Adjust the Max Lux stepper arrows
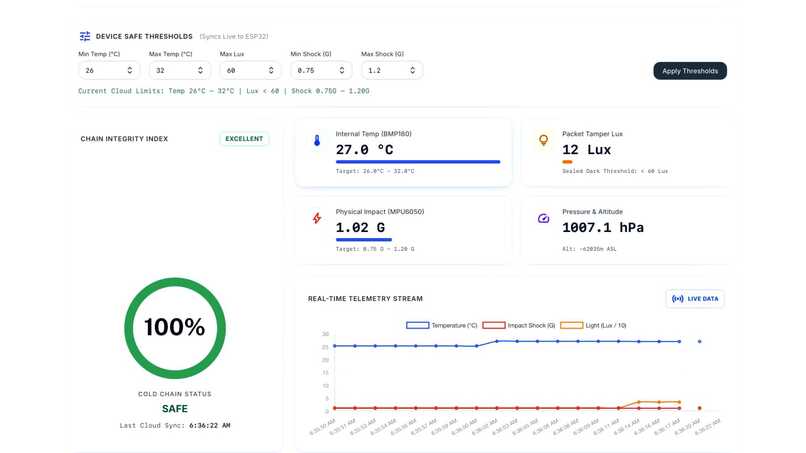 coord(271,70)
